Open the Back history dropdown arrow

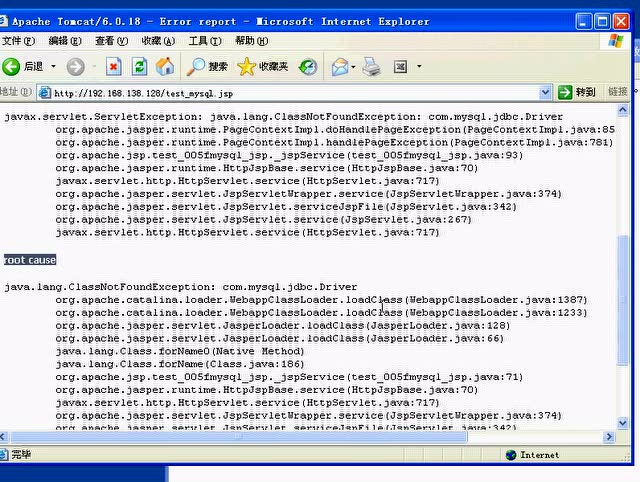click(x=53, y=67)
